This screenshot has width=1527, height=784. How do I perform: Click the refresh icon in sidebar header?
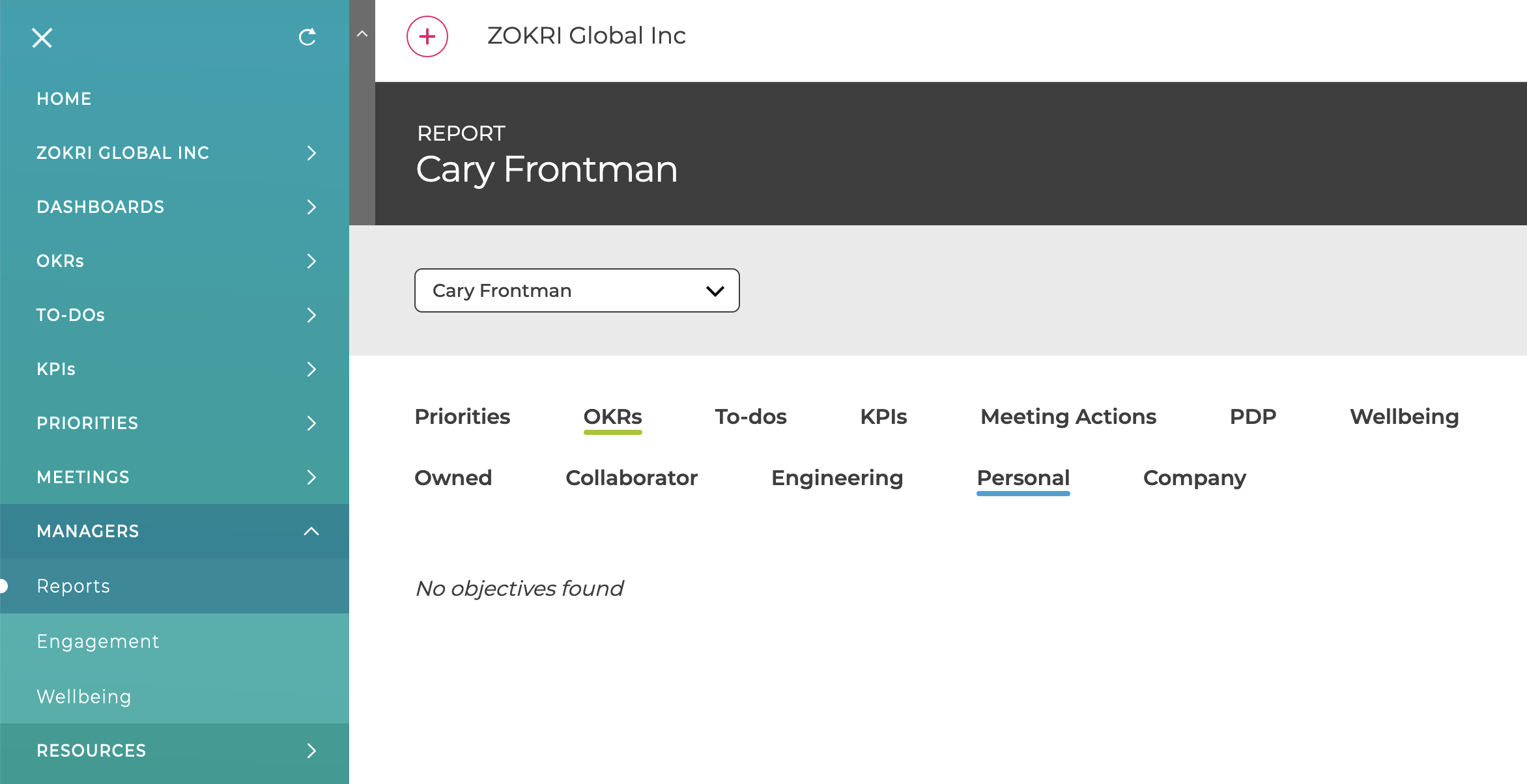click(307, 37)
